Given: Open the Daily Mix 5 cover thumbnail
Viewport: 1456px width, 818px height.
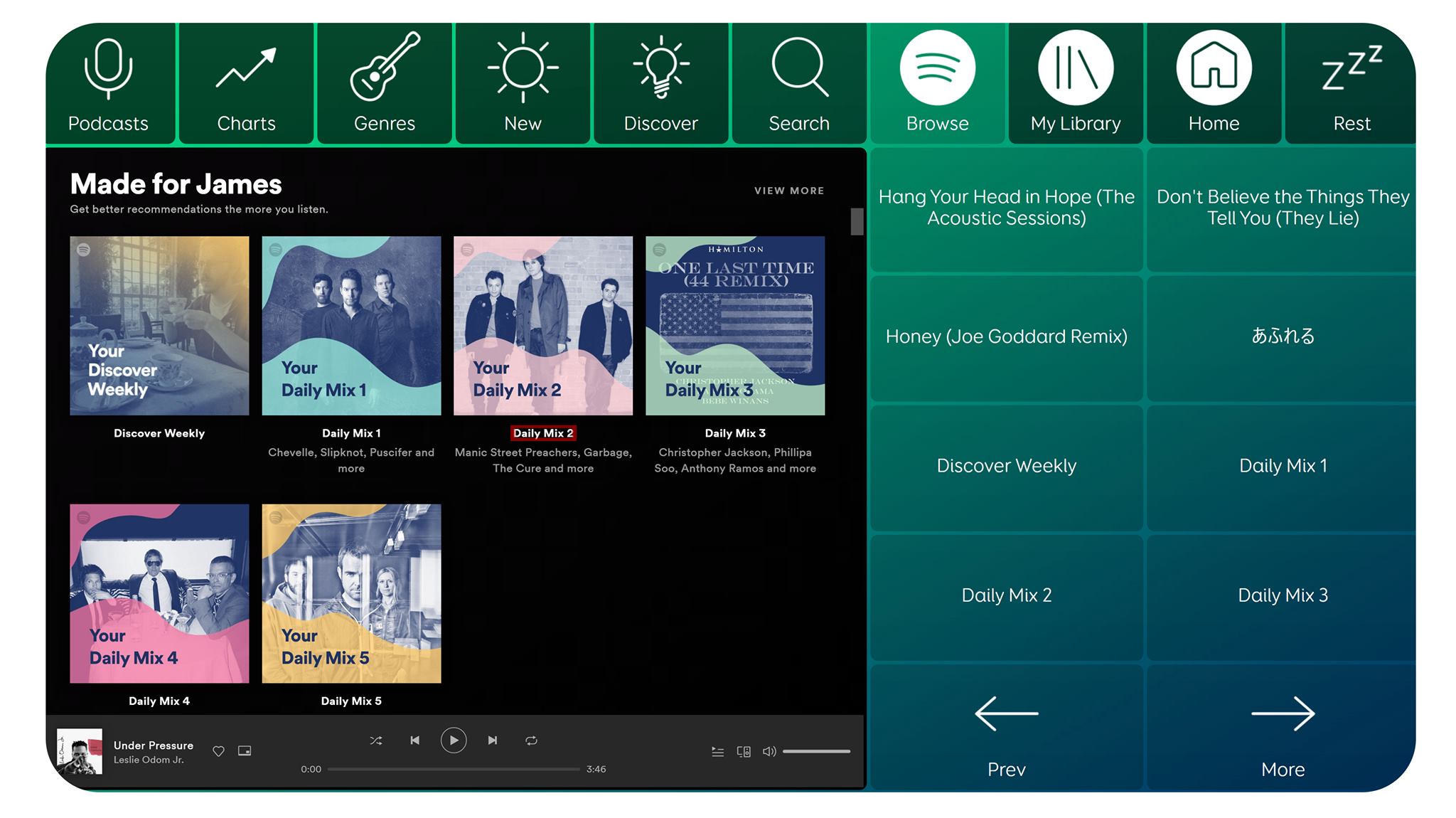Looking at the screenshot, I should point(351,594).
